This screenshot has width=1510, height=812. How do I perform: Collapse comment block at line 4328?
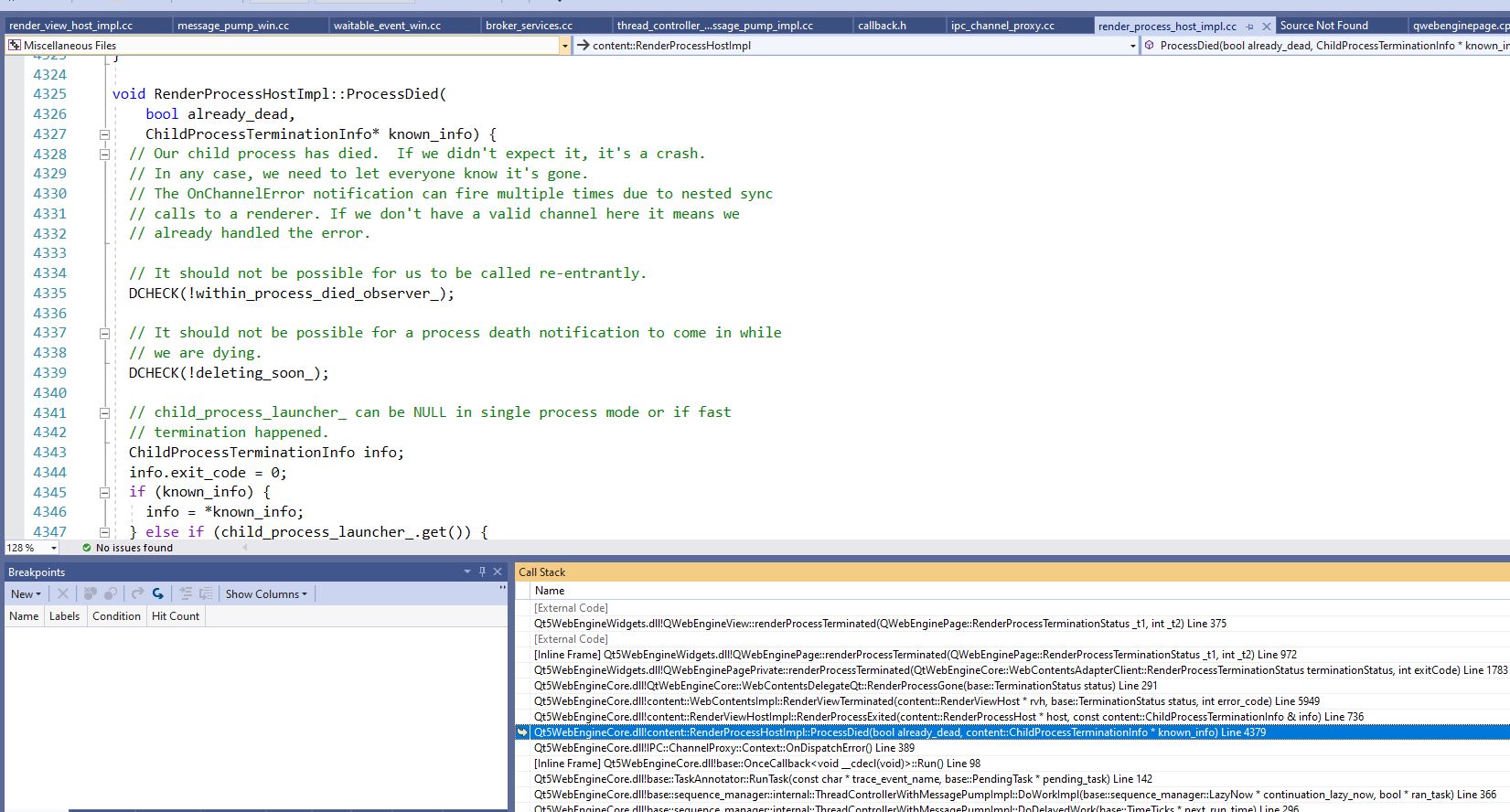pos(104,155)
